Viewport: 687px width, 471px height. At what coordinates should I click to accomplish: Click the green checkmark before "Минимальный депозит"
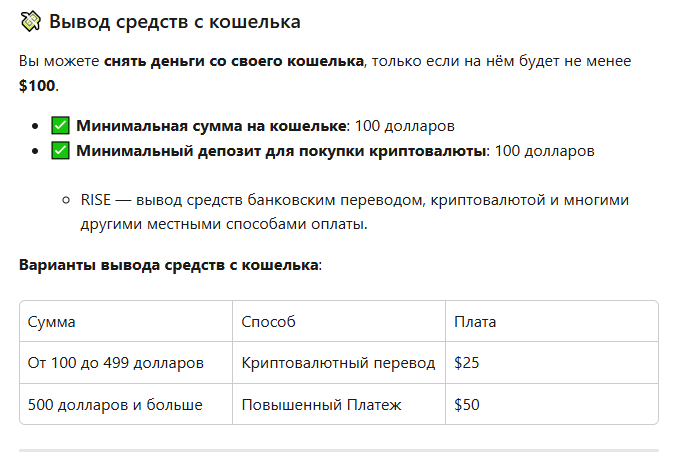point(59,151)
